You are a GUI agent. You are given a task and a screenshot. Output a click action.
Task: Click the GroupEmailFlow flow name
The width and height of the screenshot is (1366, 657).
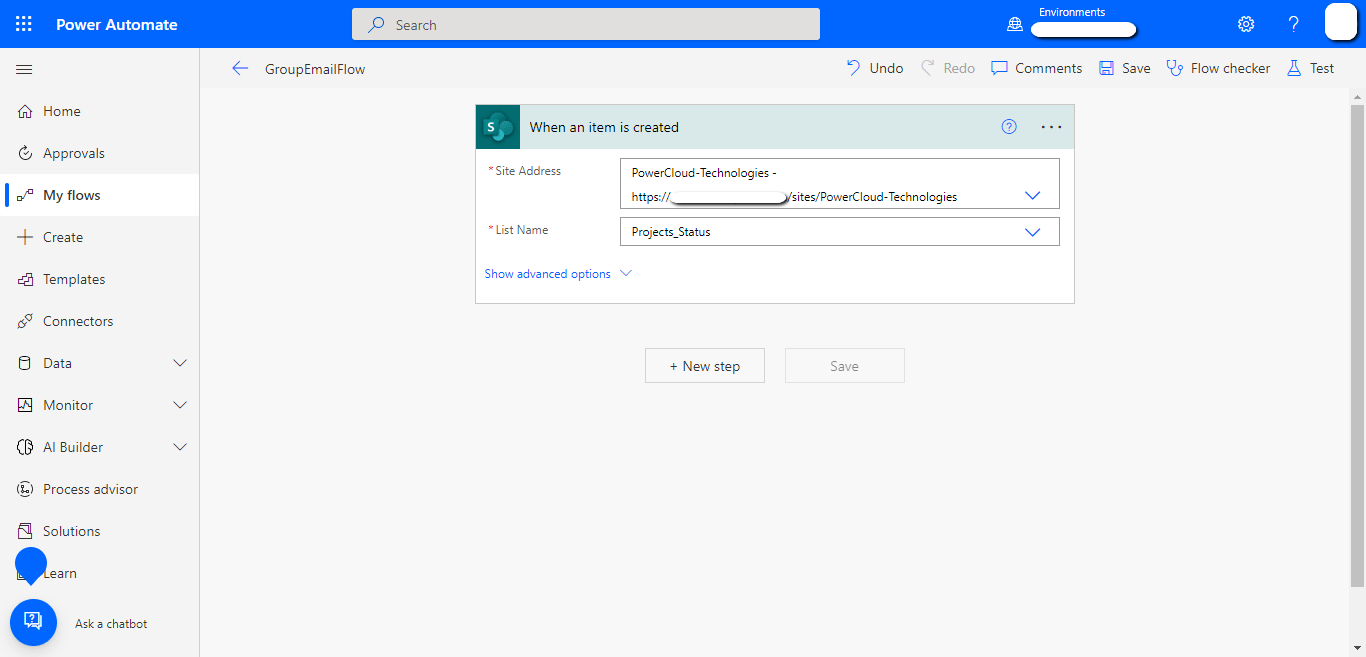(x=315, y=69)
